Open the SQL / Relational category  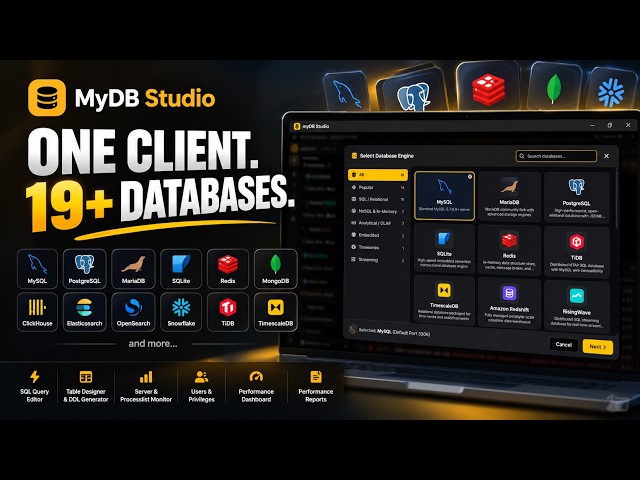pos(378,199)
